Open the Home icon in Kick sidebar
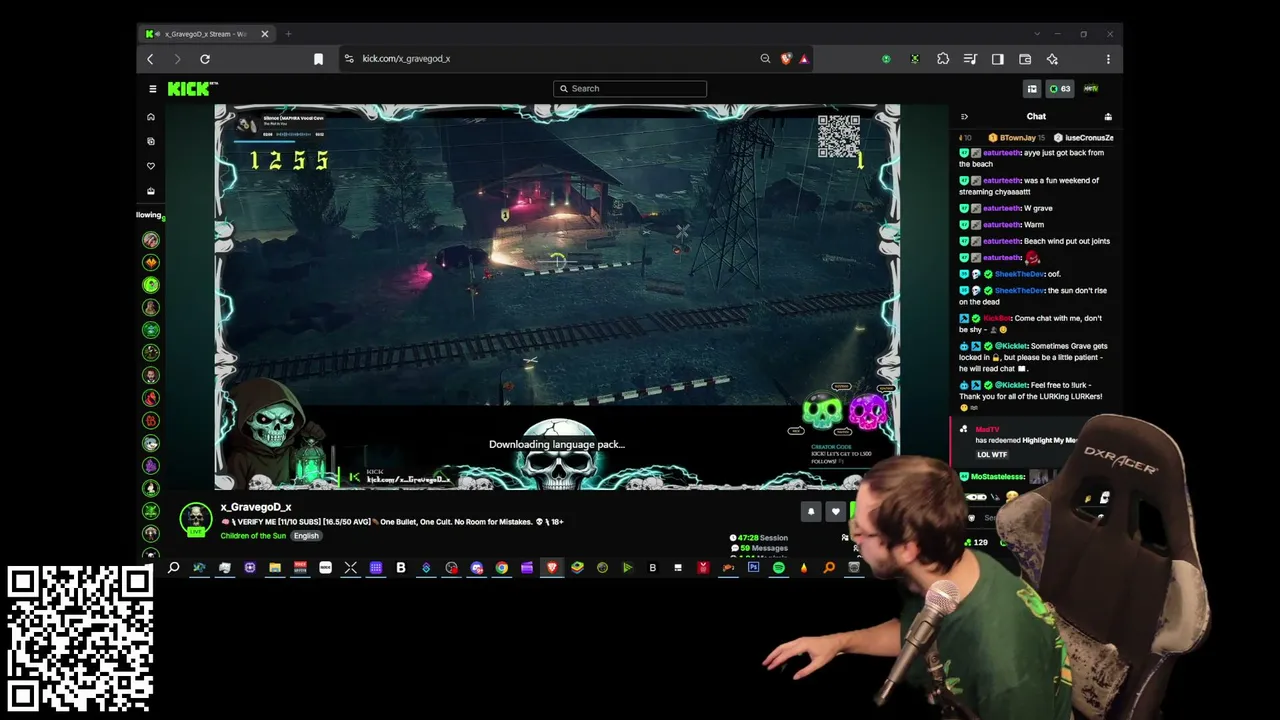Image resolution: width=1280 pixels, height=720 pixels. click(x=151, y=117)
